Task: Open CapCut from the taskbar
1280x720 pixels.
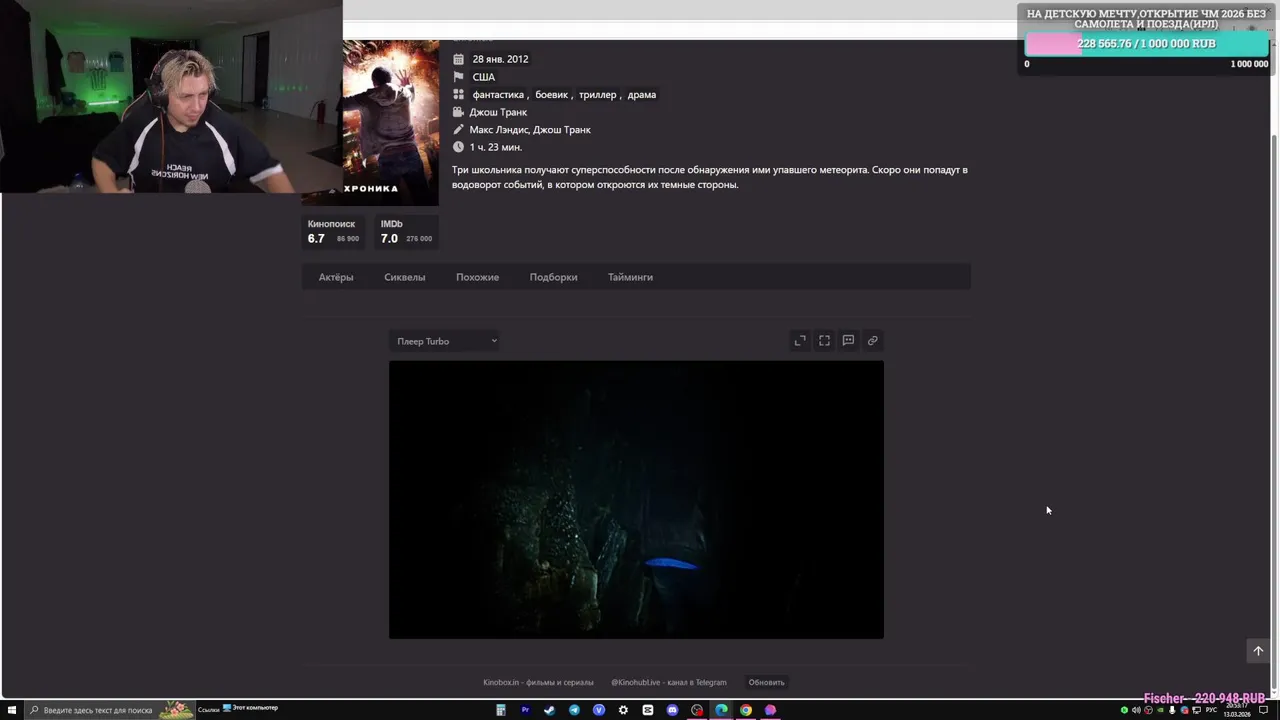Action: (x=648, y=710)
